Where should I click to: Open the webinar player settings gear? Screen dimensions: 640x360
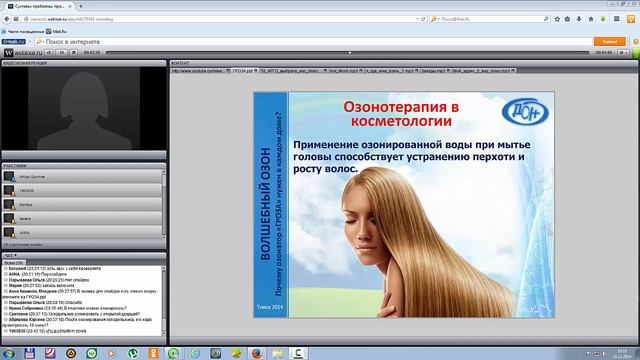[x=622, y=53]
